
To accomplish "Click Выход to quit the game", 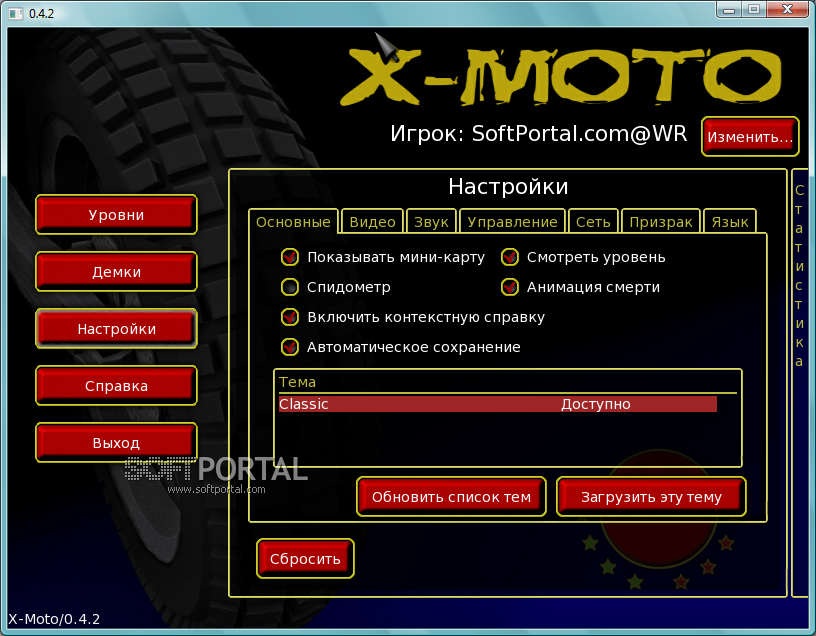I will (116, 442).
